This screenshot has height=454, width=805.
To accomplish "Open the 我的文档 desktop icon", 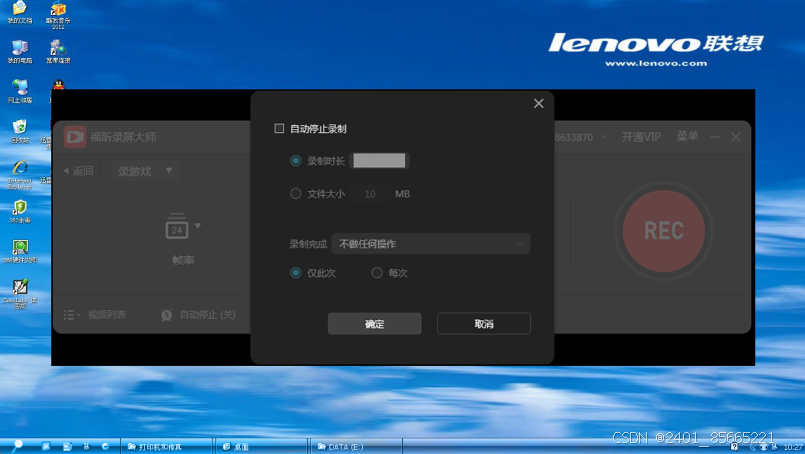I will [x=20, y=12].
